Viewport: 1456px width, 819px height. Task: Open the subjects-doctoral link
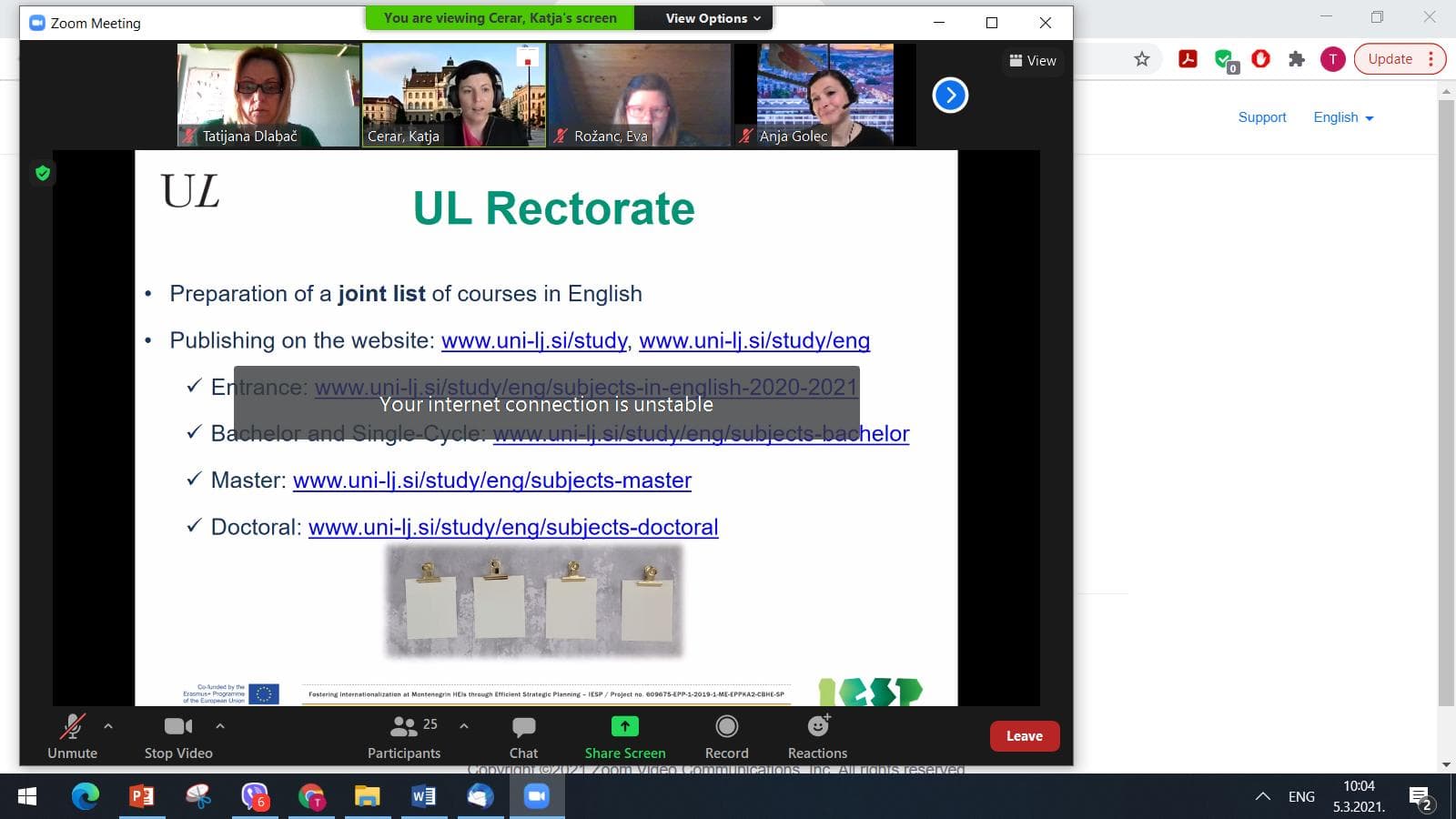click(x=513, y=527)
